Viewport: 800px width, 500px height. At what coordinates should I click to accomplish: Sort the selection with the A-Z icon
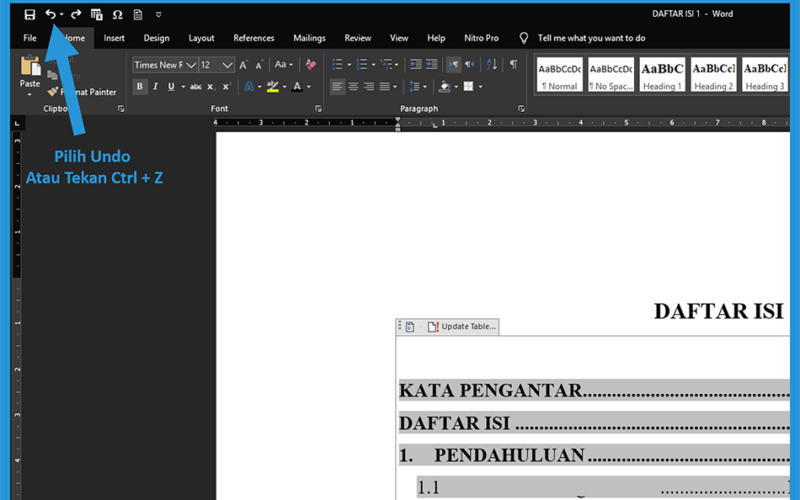tap(492, 64)
